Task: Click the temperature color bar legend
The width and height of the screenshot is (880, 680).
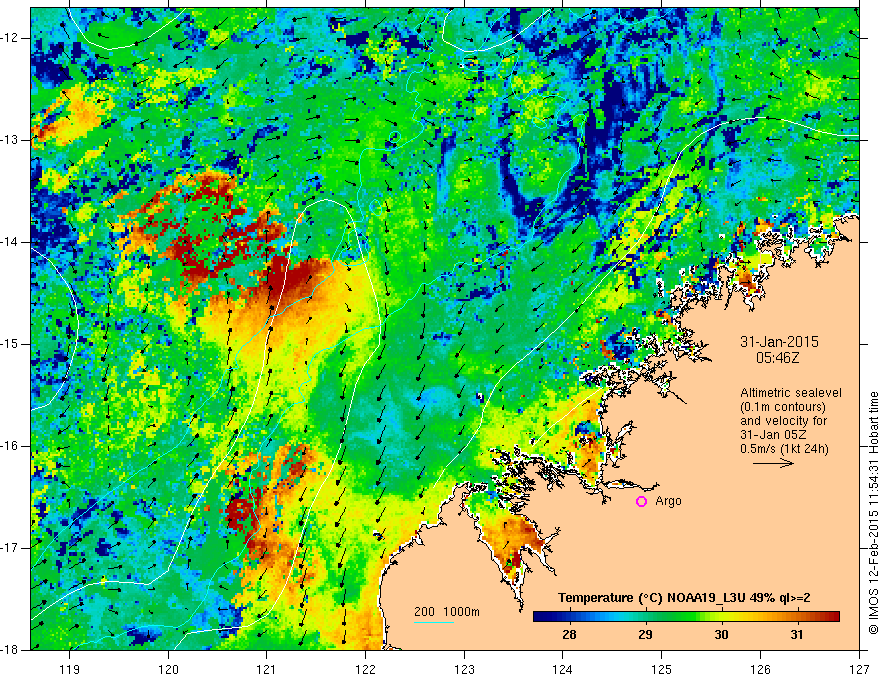Action: click(686, 617)
